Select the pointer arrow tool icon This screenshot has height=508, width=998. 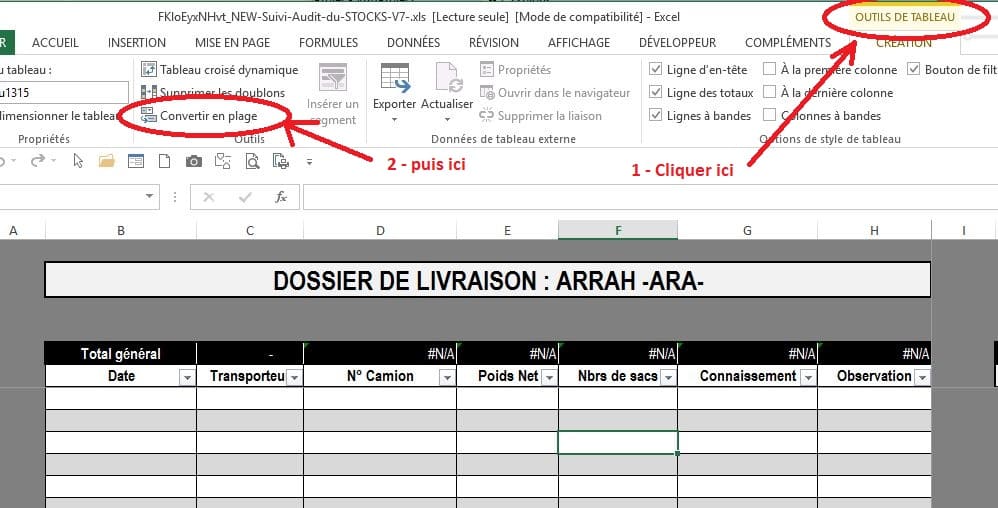pyautogui.click(x=78, y=162)
